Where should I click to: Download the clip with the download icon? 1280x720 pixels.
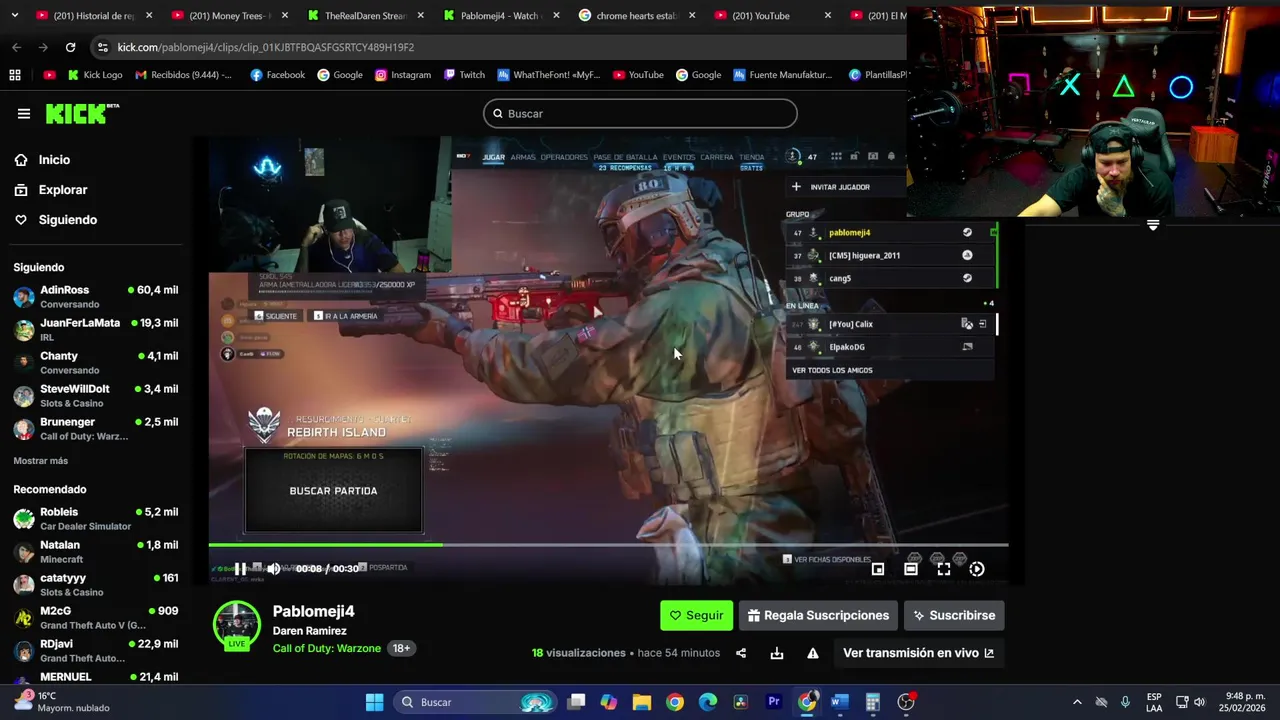pos(776,653)
